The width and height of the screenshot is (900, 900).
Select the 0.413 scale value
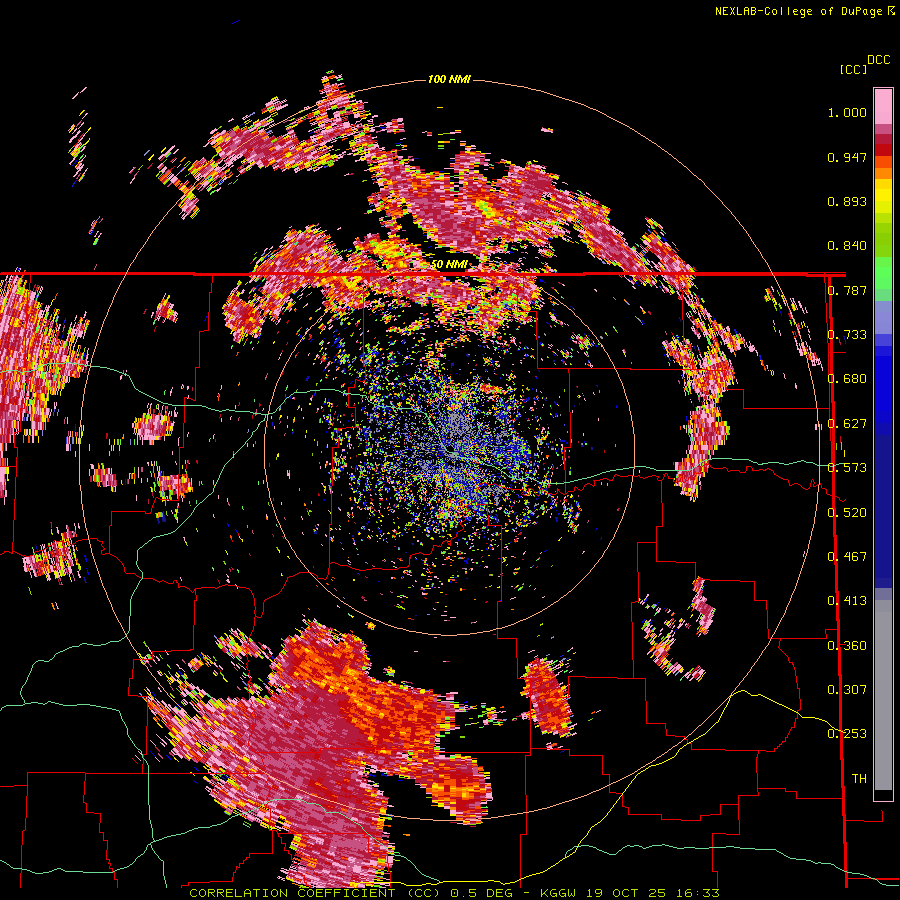coord(847,601)
